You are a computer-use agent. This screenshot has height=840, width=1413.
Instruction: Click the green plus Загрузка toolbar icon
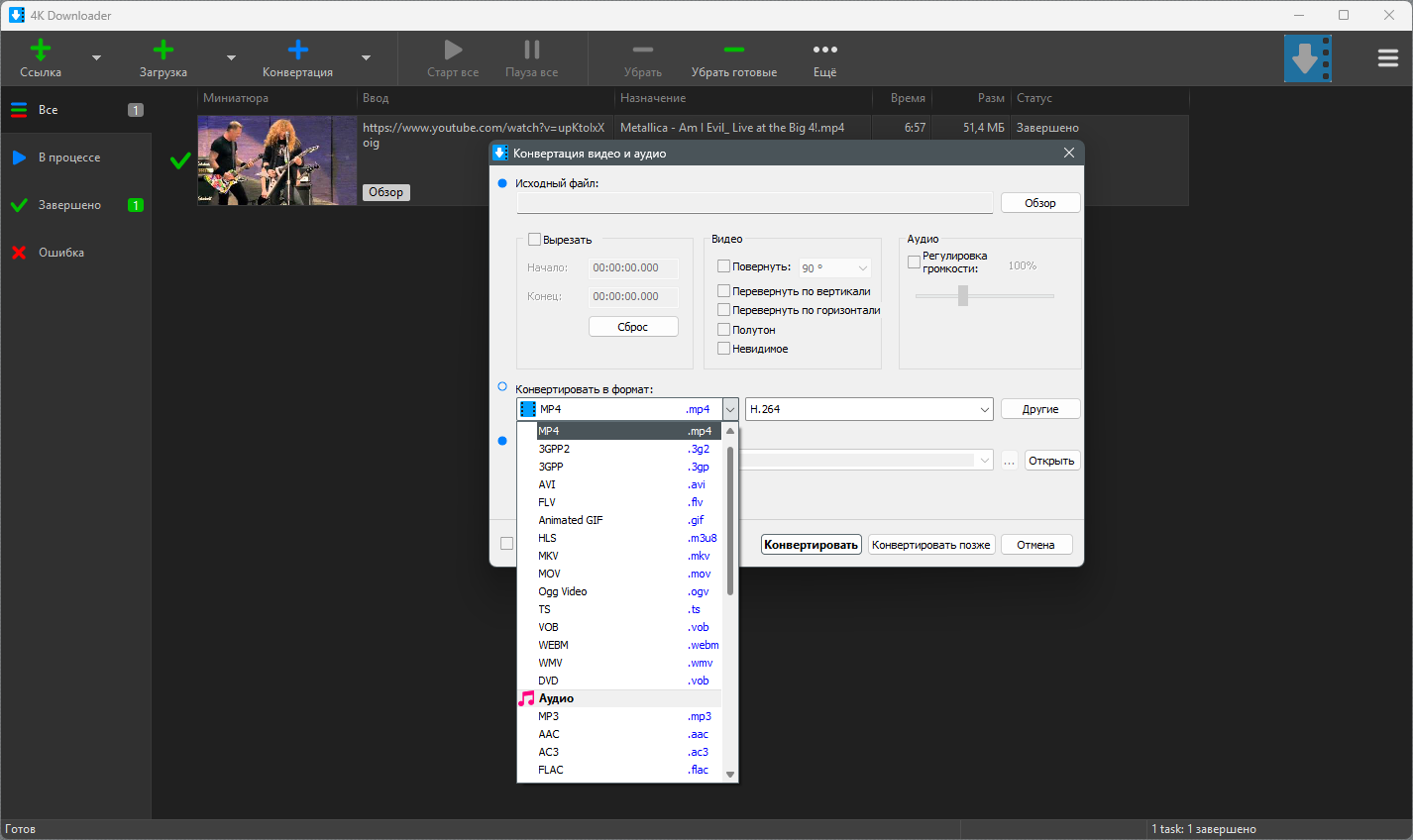(x=163, y=50)
